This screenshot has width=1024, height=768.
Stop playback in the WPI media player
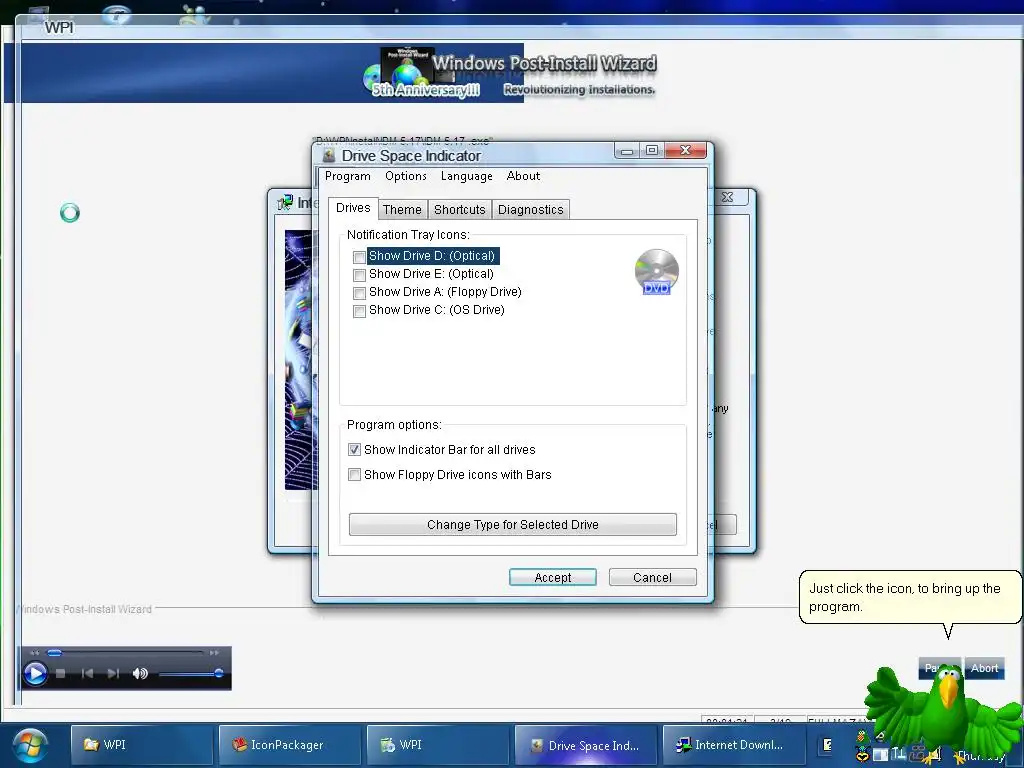pos(61,673)
